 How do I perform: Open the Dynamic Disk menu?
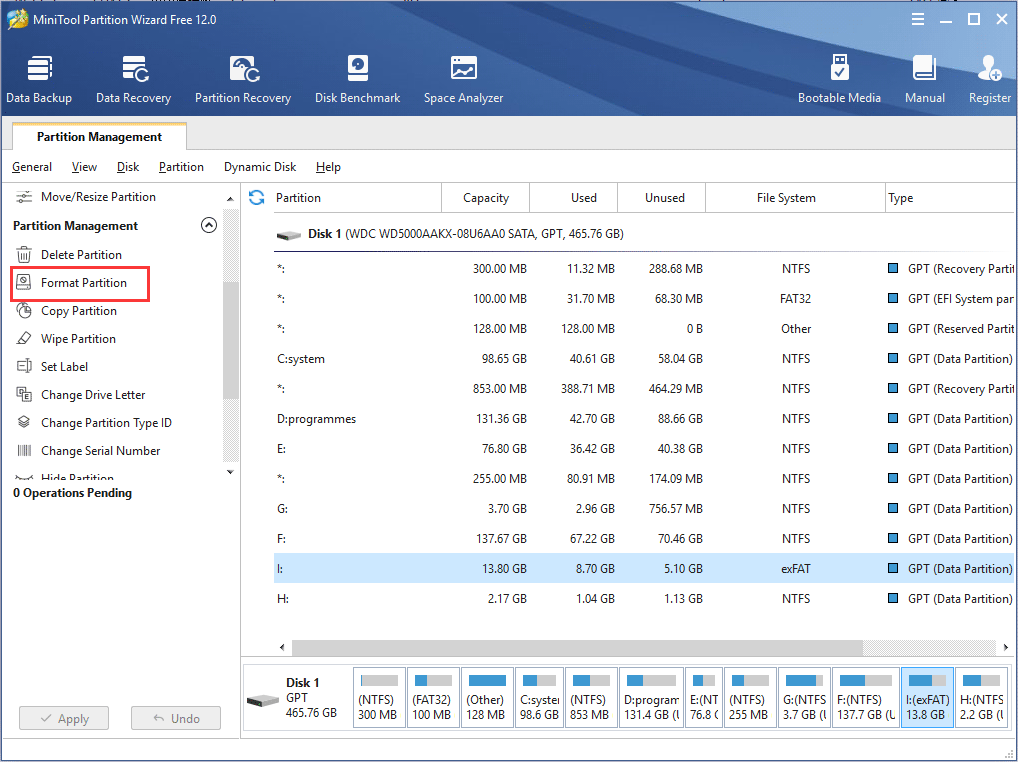(x=260, y=167)
